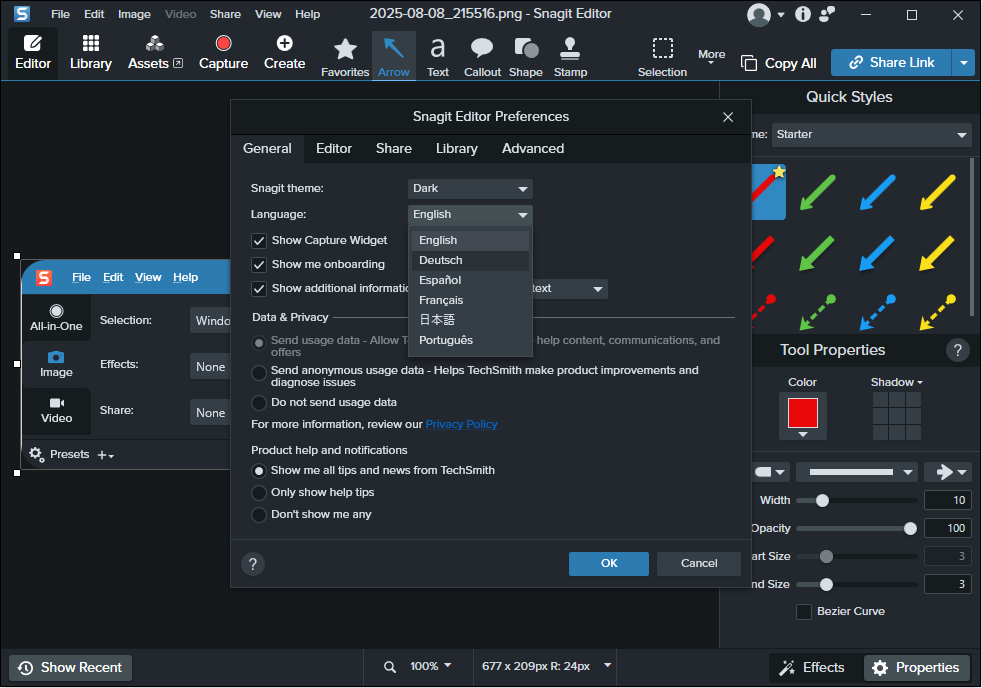Select the Shape tool
982x688 pixels.
pos(525,56)
